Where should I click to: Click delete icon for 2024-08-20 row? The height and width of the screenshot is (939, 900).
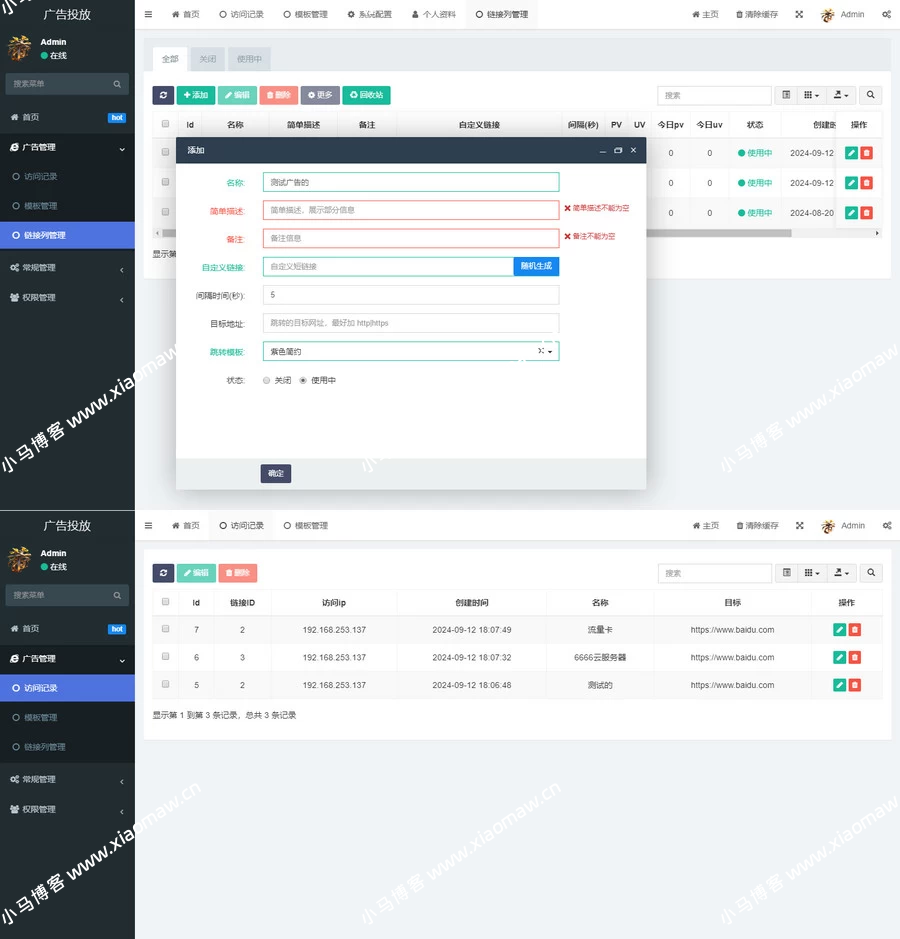coord(866,213)
